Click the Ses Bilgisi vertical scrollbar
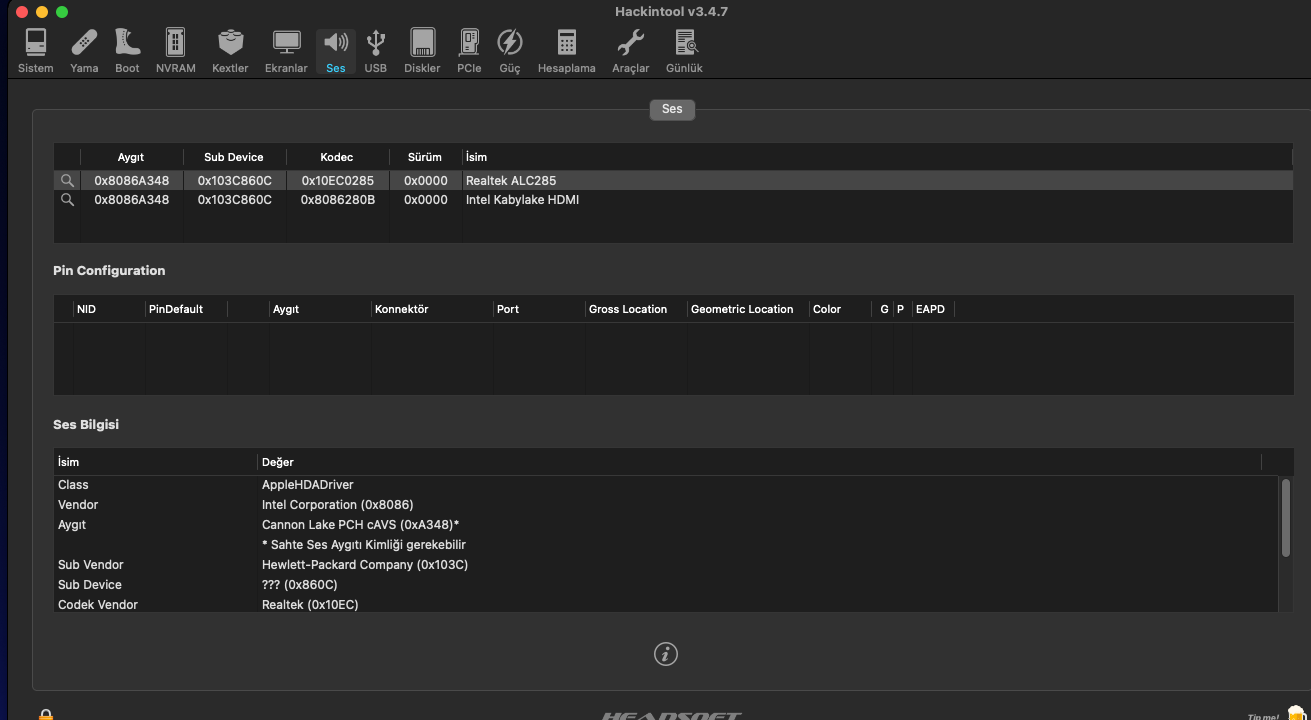1311x720 pixels. 1285,518
